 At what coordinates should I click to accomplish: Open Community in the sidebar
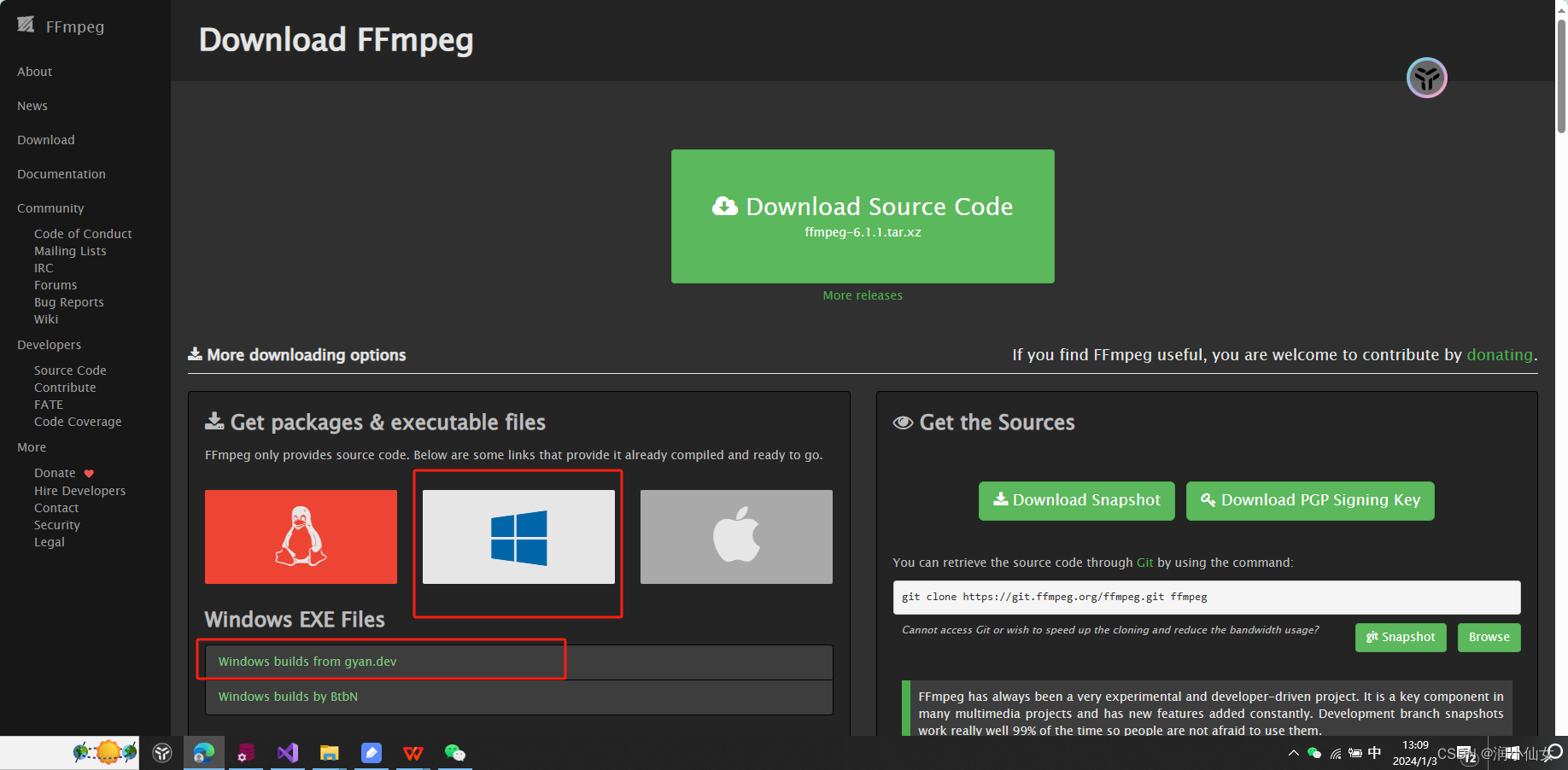pyautogui.click(x=50, y=208)
